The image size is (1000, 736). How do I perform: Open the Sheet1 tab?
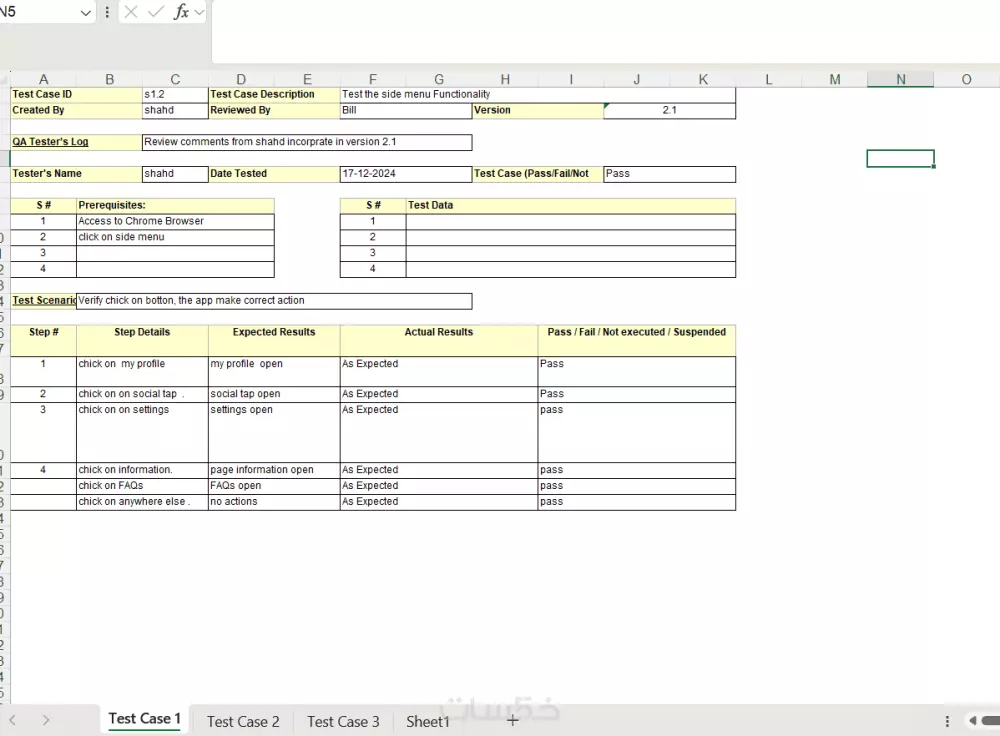coord(428,721)
